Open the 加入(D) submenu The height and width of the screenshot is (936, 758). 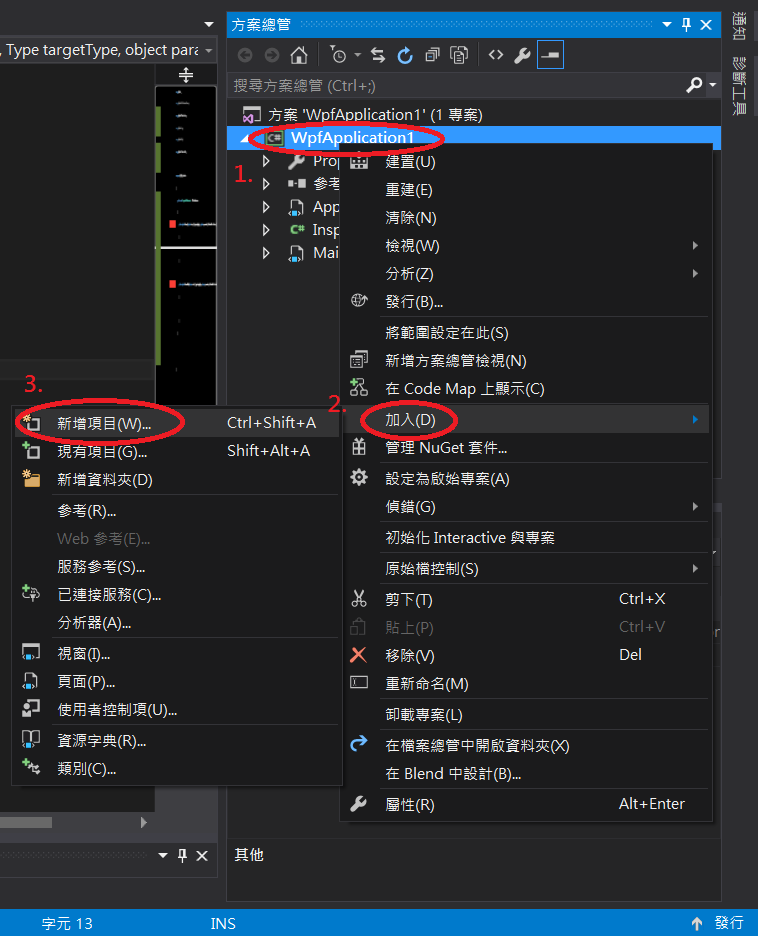pos(526,420)
